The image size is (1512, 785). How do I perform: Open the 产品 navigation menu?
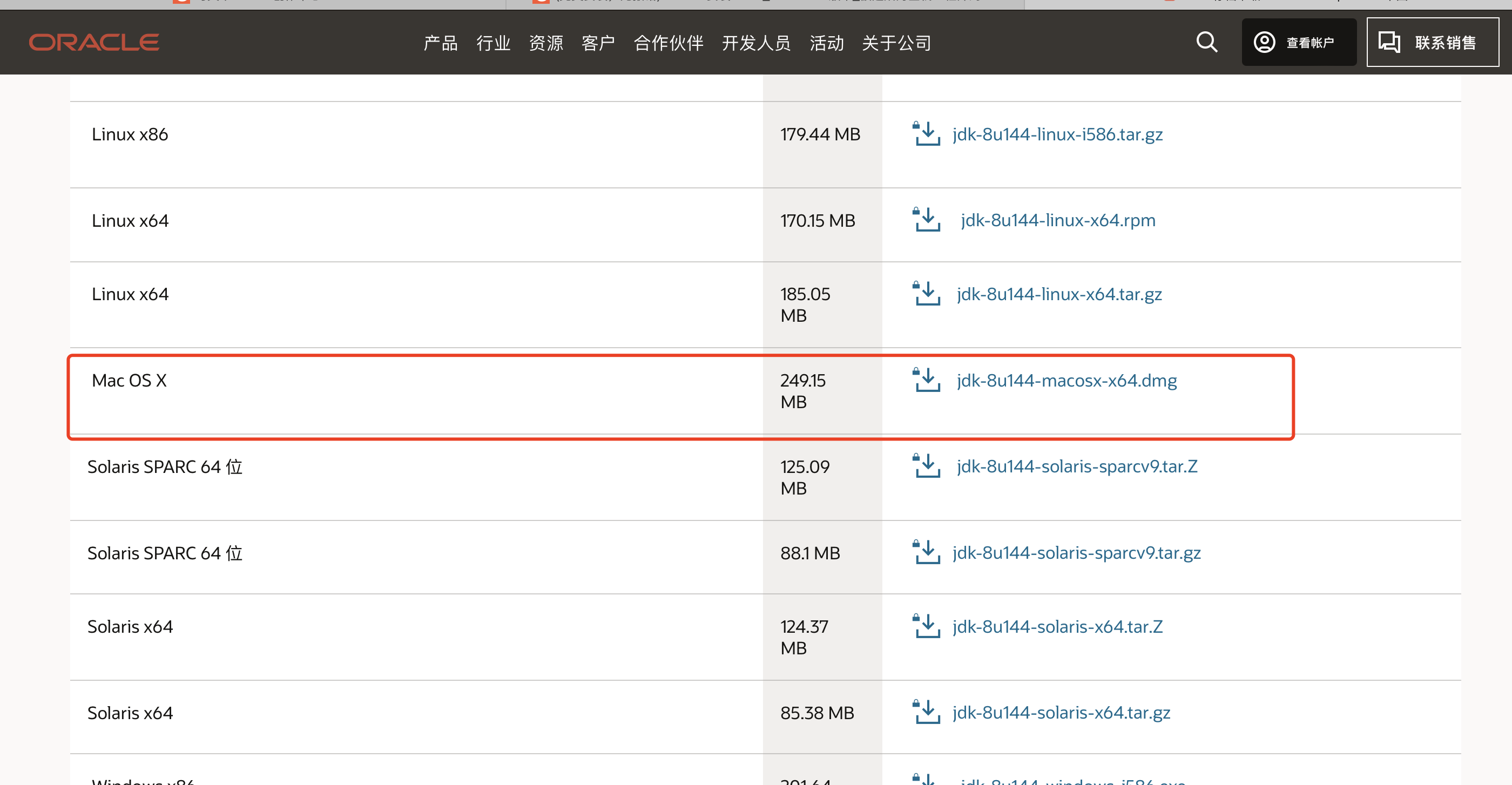point(440,43)
